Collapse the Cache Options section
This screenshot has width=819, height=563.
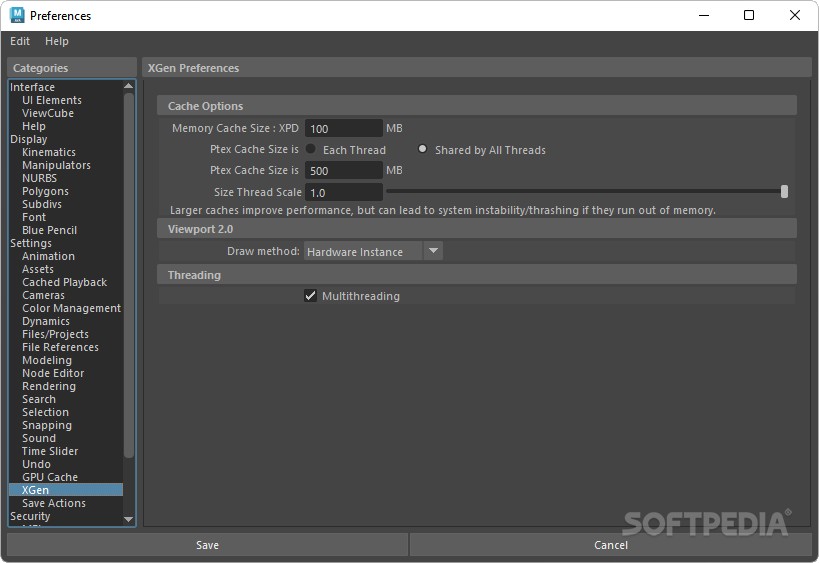click(476, 105)
